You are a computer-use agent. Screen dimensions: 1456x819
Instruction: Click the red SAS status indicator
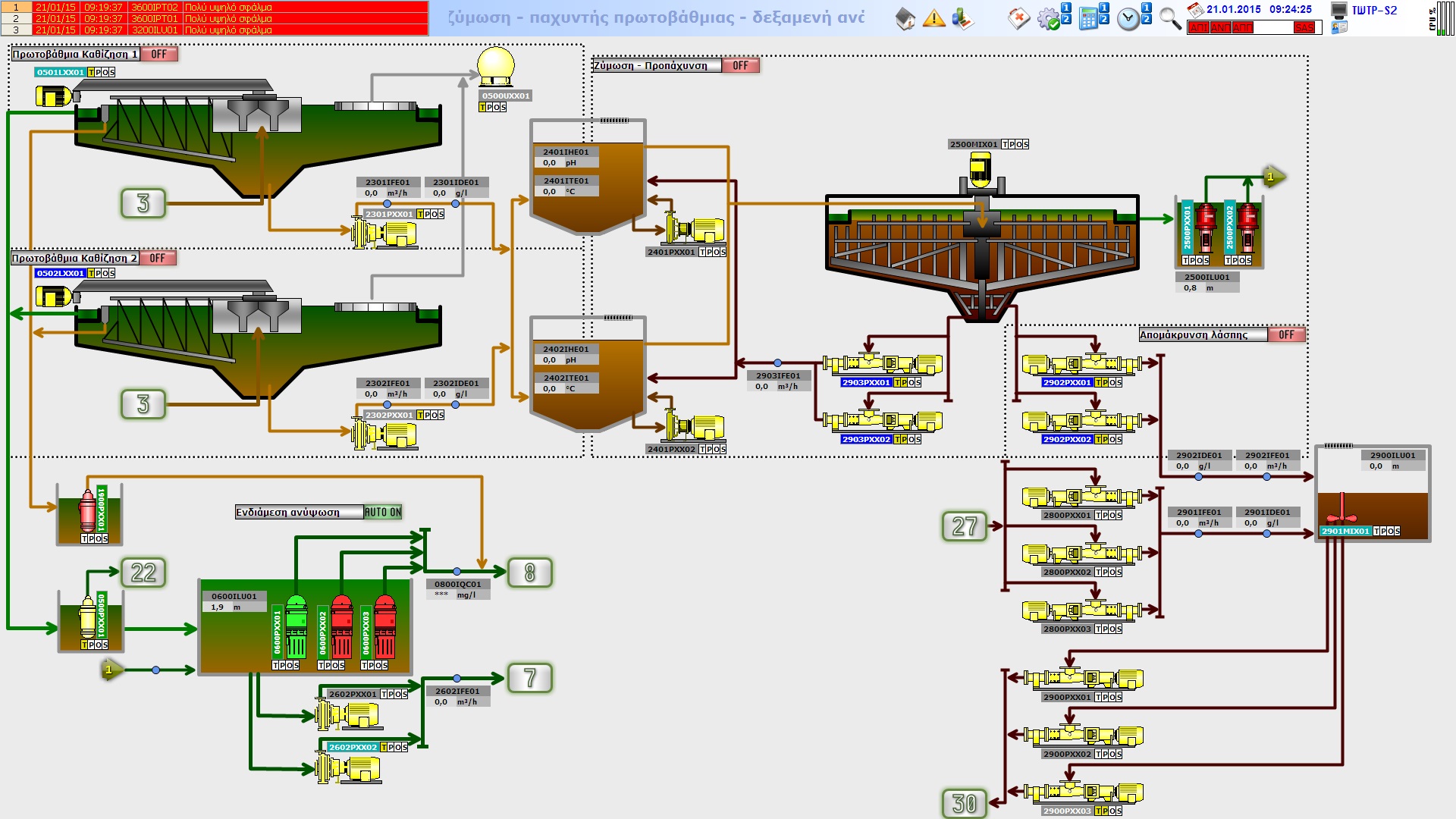click(1304, 28)
